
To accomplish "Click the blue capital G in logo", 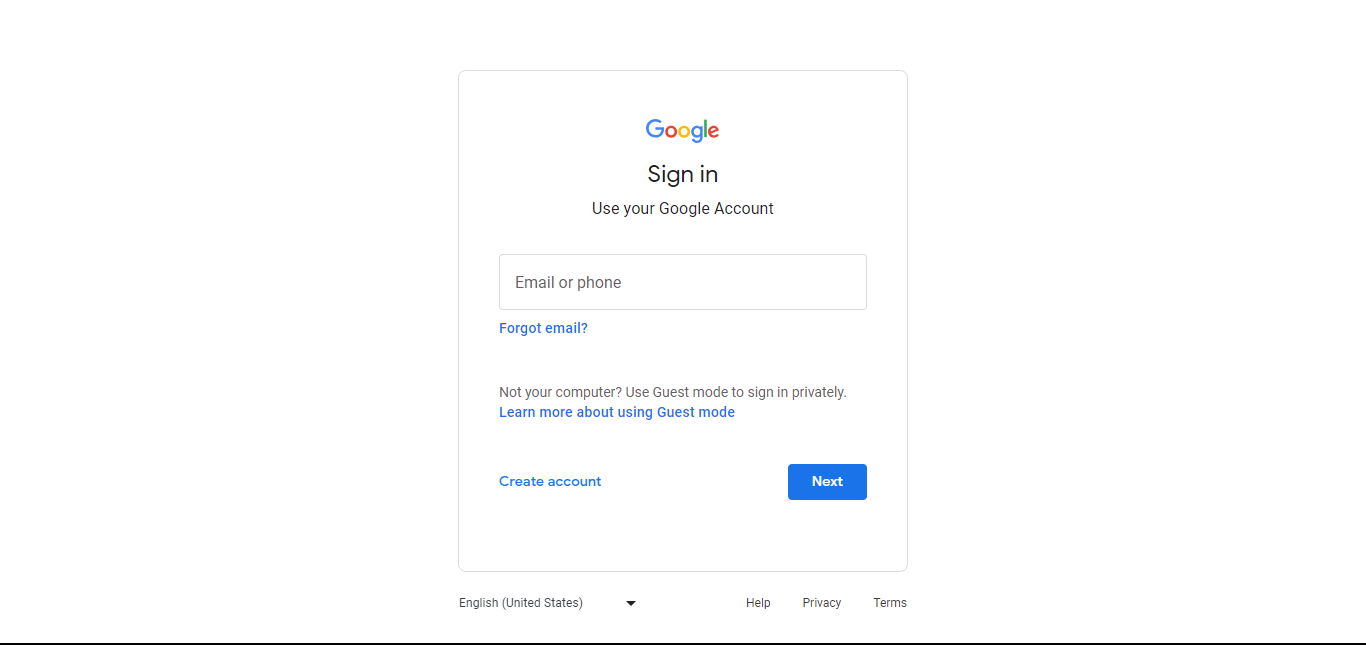I will (x=655, y=129).
